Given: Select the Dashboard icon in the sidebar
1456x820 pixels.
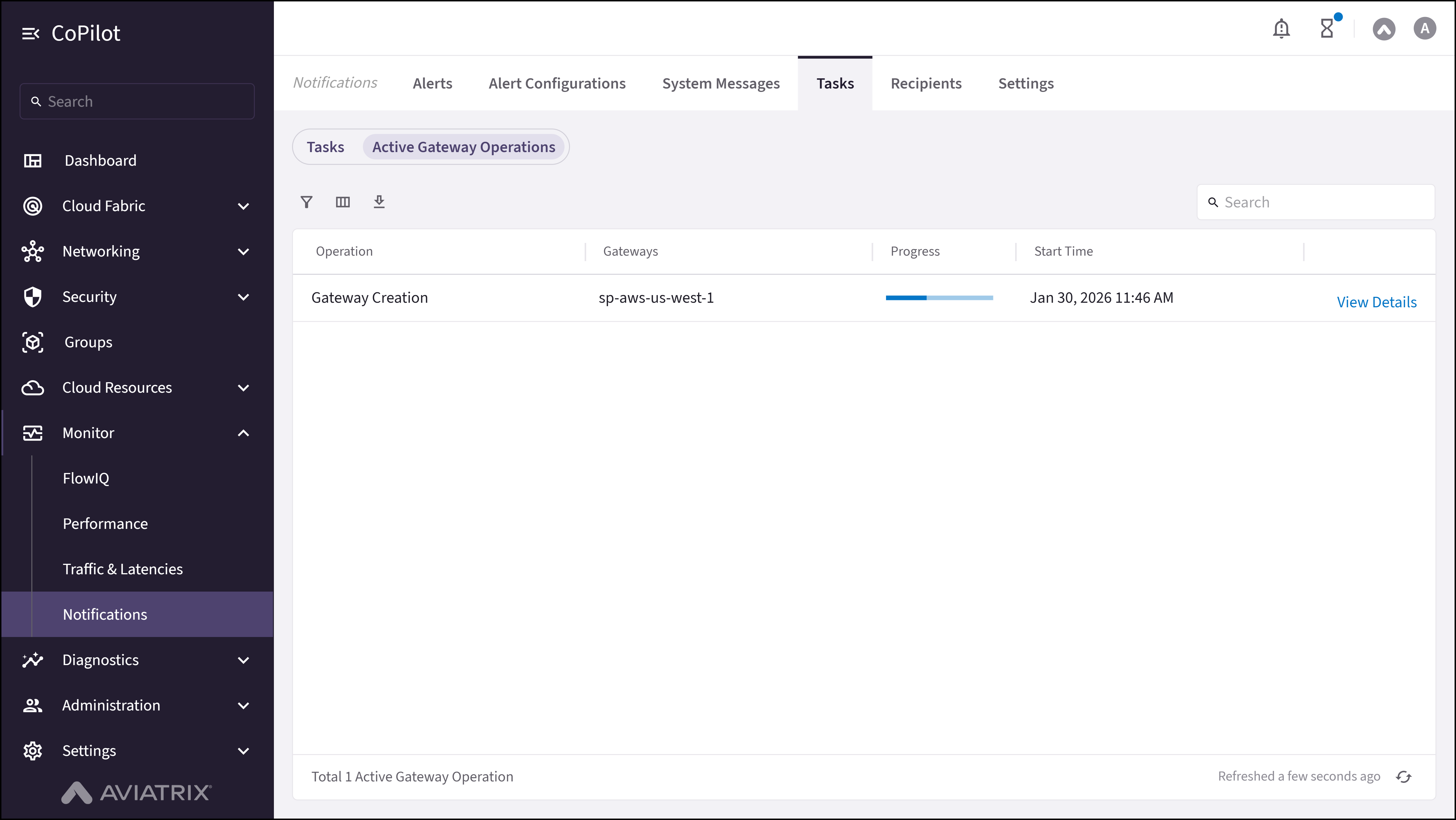Looking at the screenshot, I should pos(32,161).
